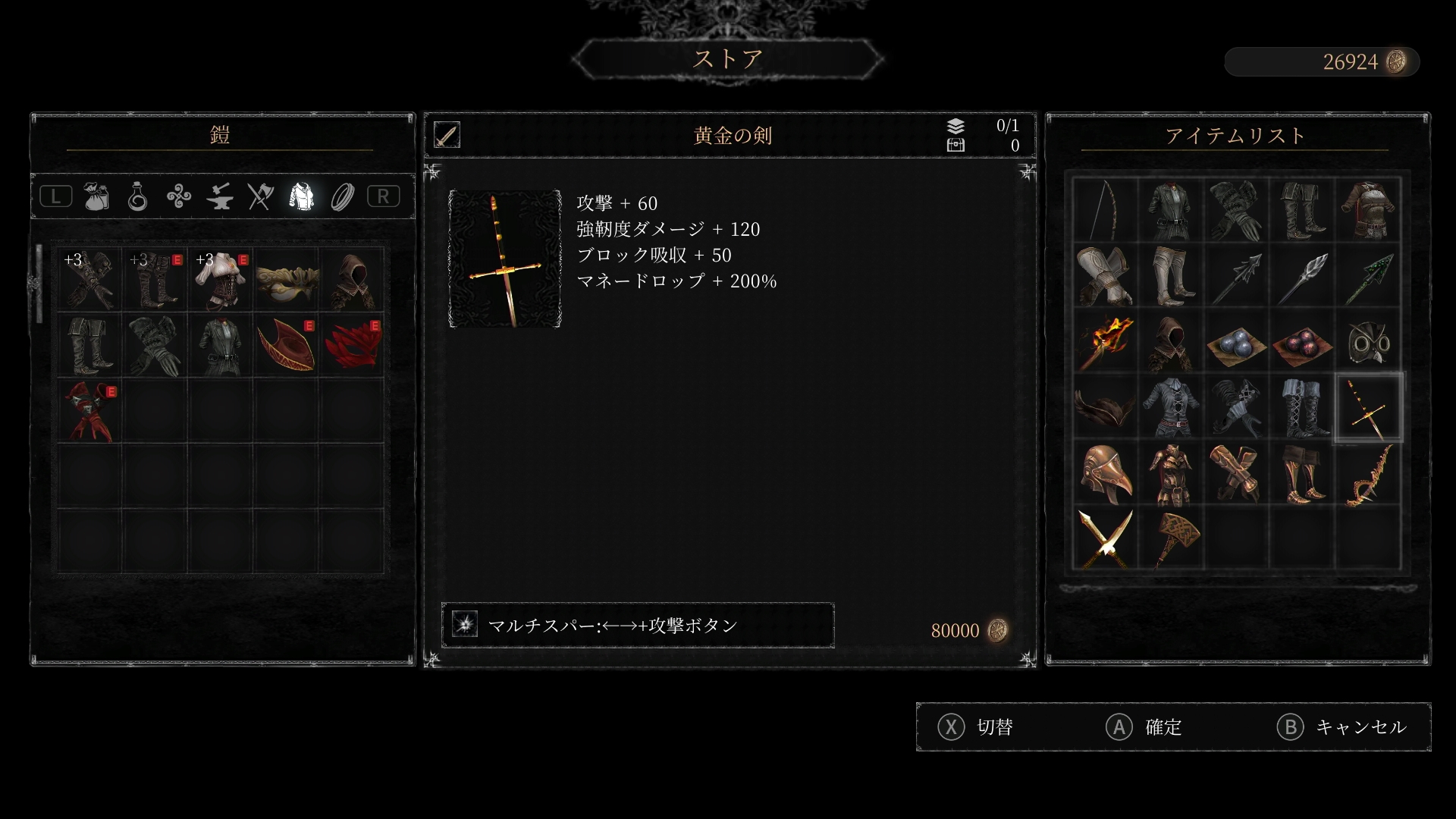Select the anvil upgrade category icon
Screen dimensions: 1456x819
coord(220,197)
